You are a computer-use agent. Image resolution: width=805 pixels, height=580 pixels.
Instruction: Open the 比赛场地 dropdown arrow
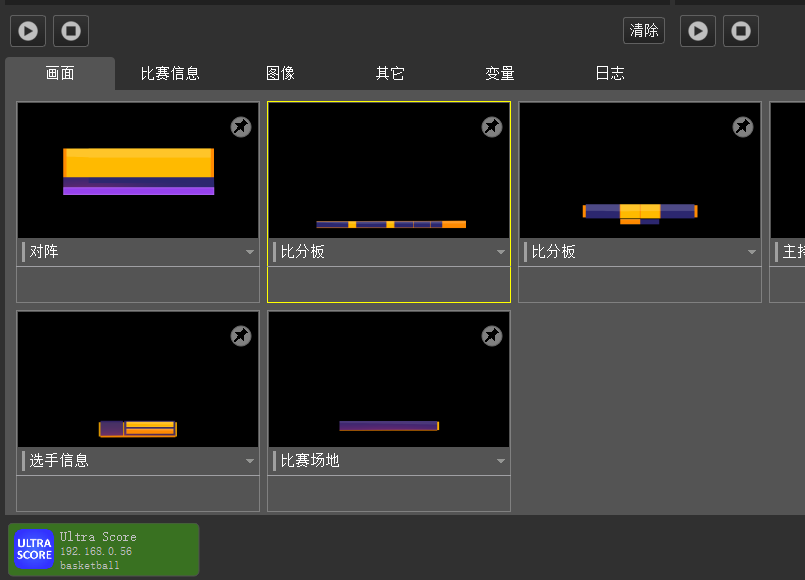tap(501, 461)
